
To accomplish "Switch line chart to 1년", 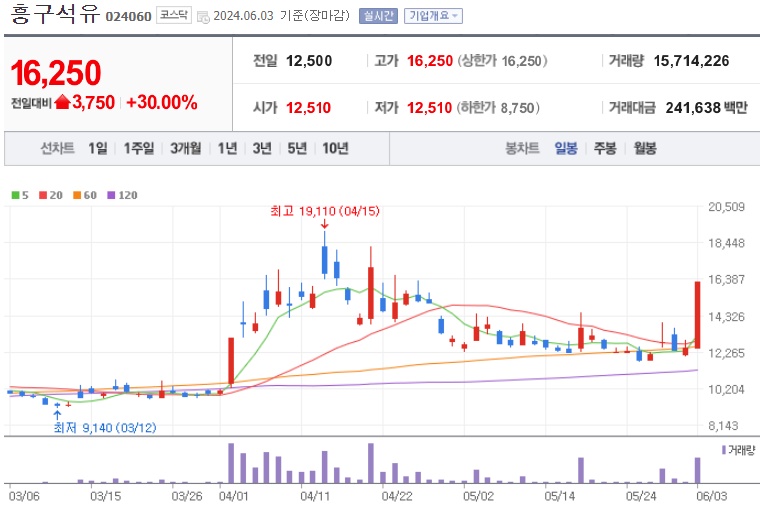I will tap(227, 148).
